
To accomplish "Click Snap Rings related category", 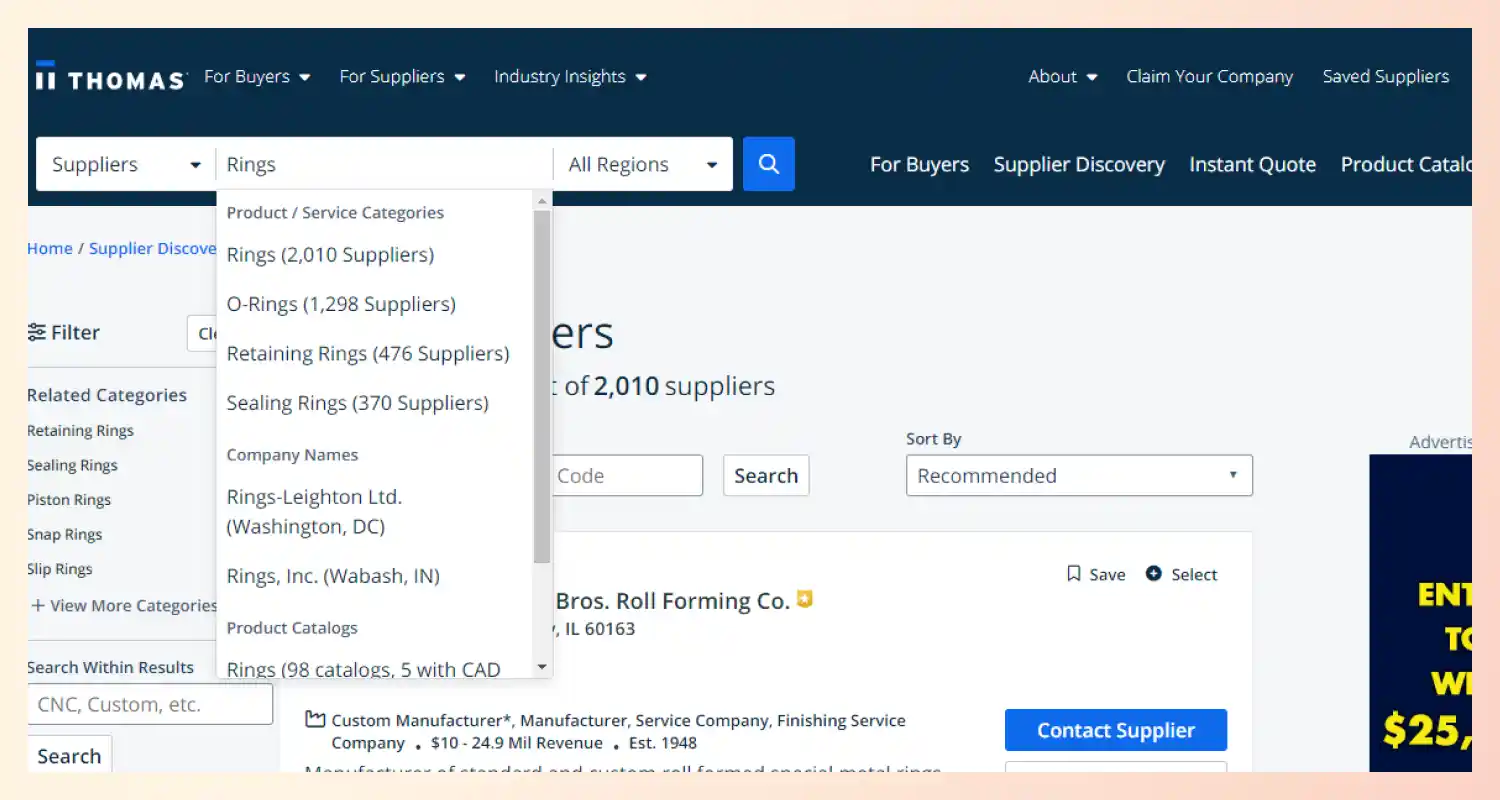I will [x=65, y=534].
